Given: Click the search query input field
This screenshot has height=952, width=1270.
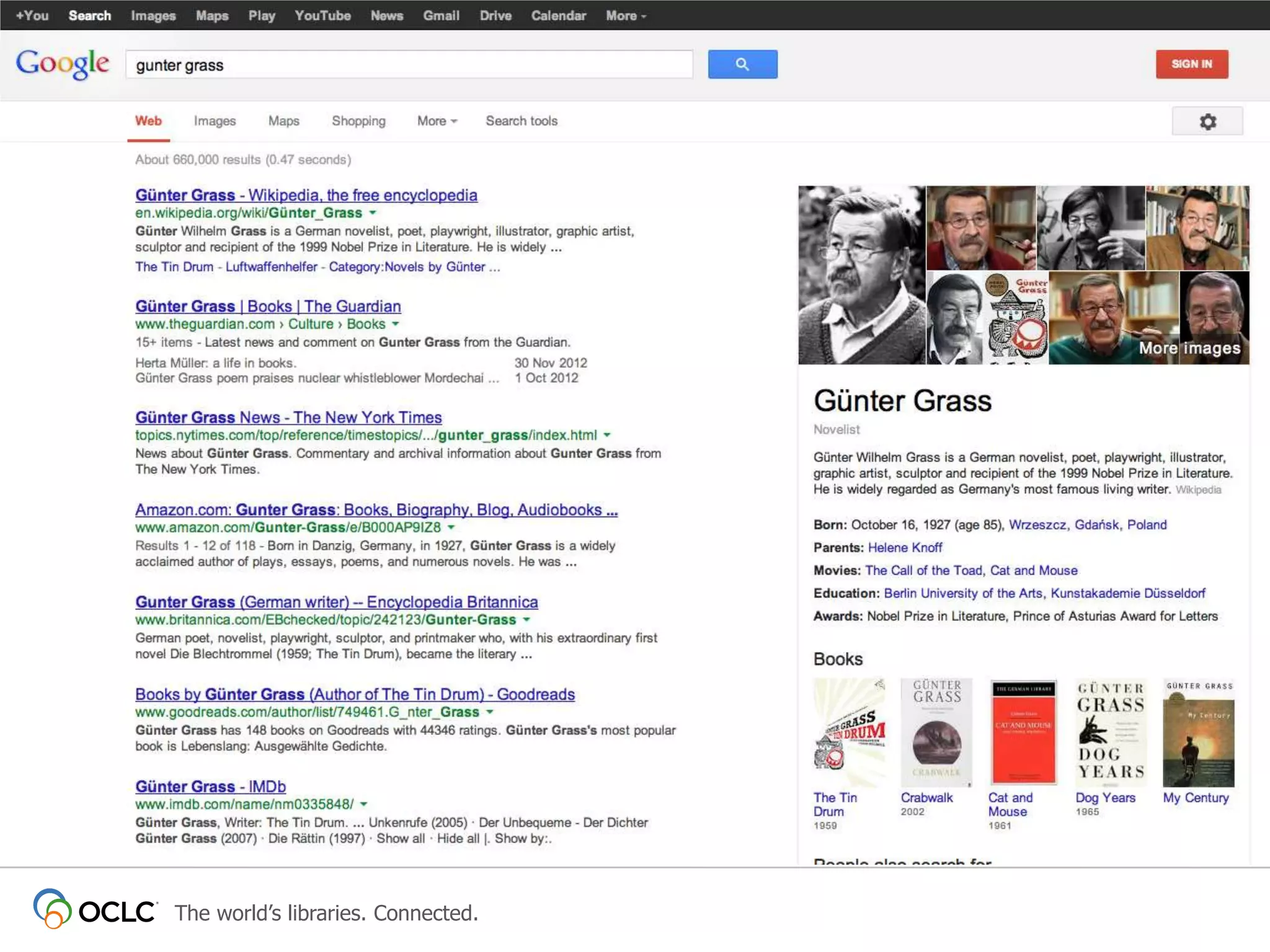Looking at the screenshot, I should [x=409, y=65].
